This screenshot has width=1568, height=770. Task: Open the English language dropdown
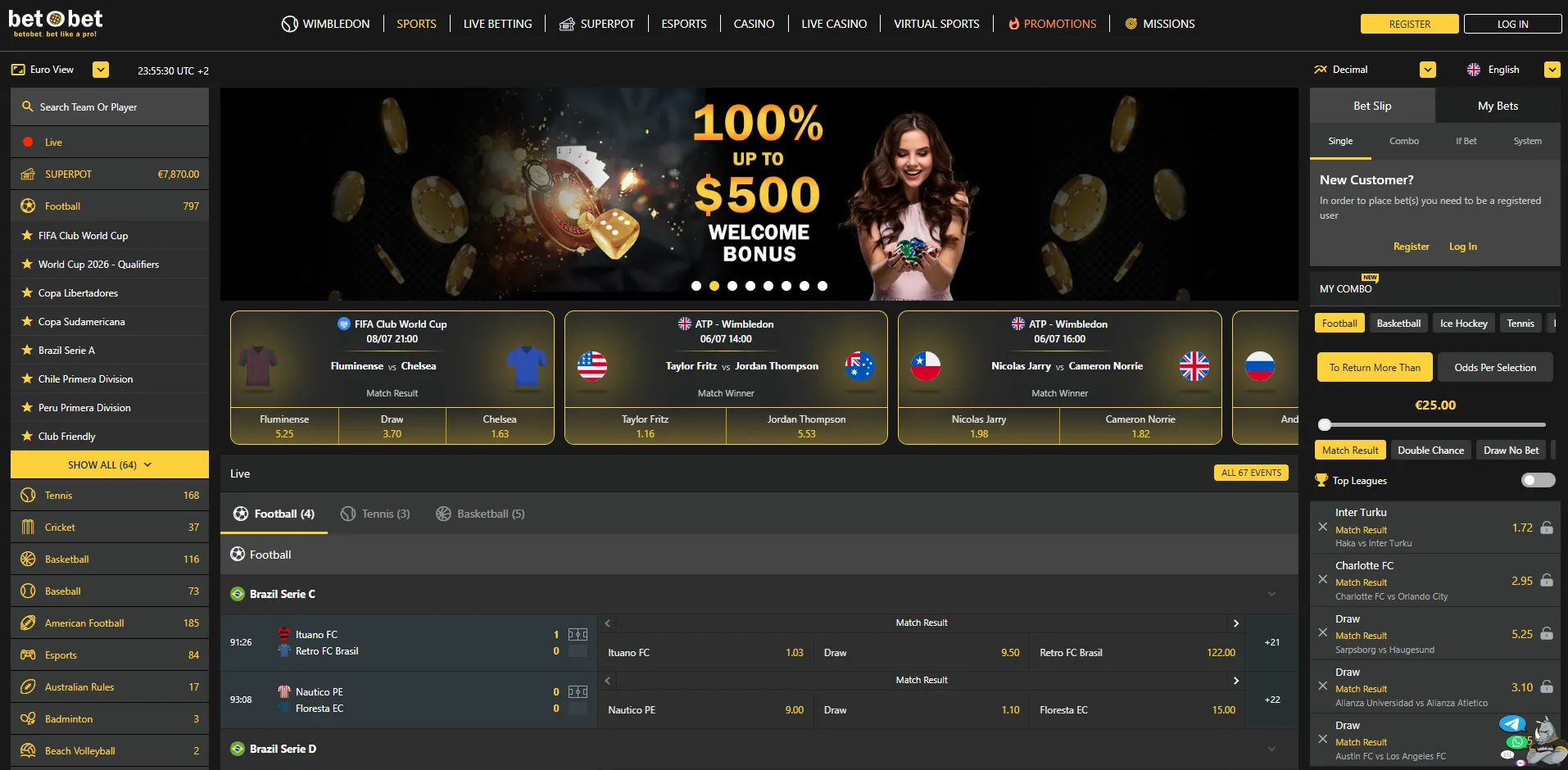pyautogui.click(x=1552, y=70)
